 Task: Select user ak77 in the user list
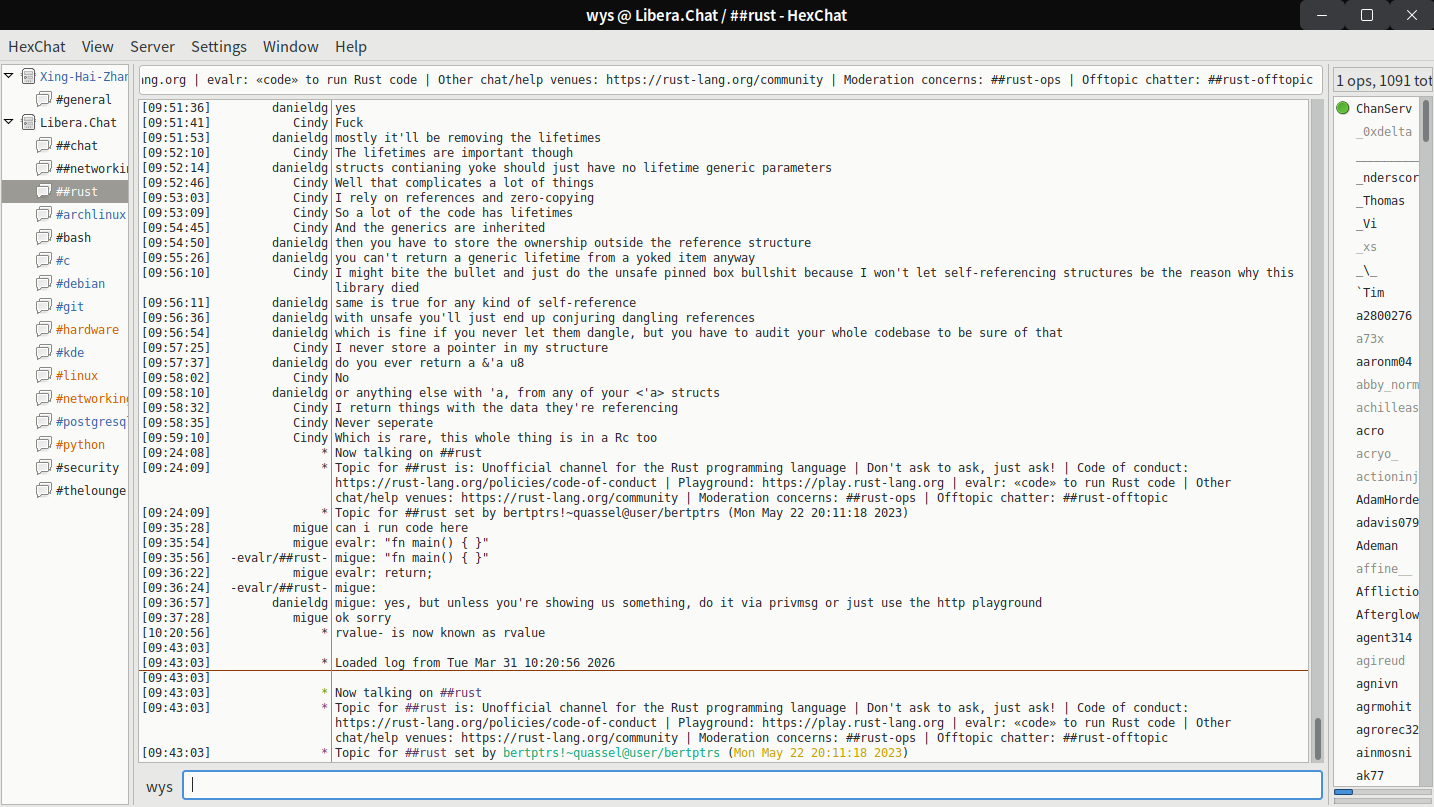tap(1370, 775)
